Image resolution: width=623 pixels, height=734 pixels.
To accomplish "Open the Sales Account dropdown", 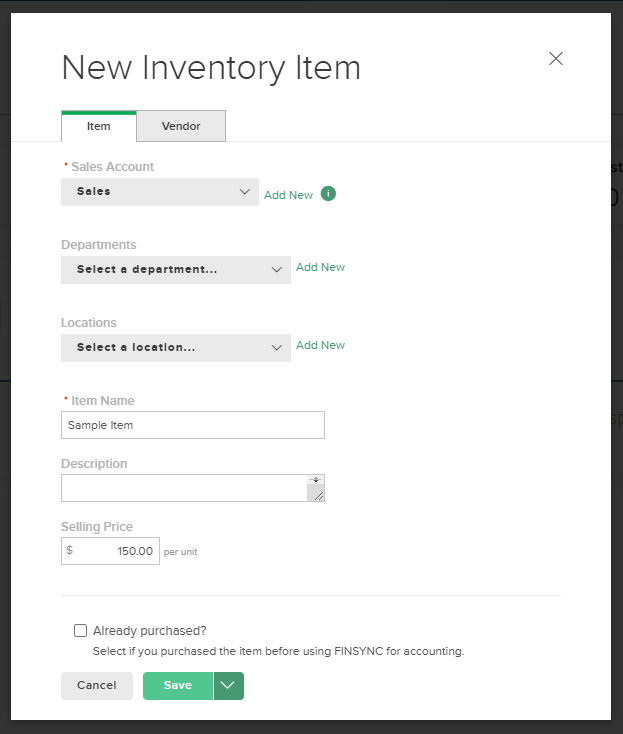I will pos(160,191).
